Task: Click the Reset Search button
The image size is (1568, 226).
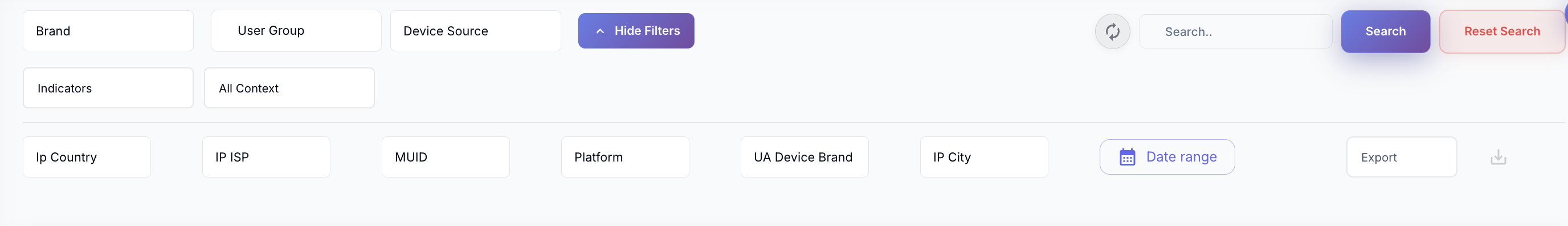Action: click(x=1502, y=32)
